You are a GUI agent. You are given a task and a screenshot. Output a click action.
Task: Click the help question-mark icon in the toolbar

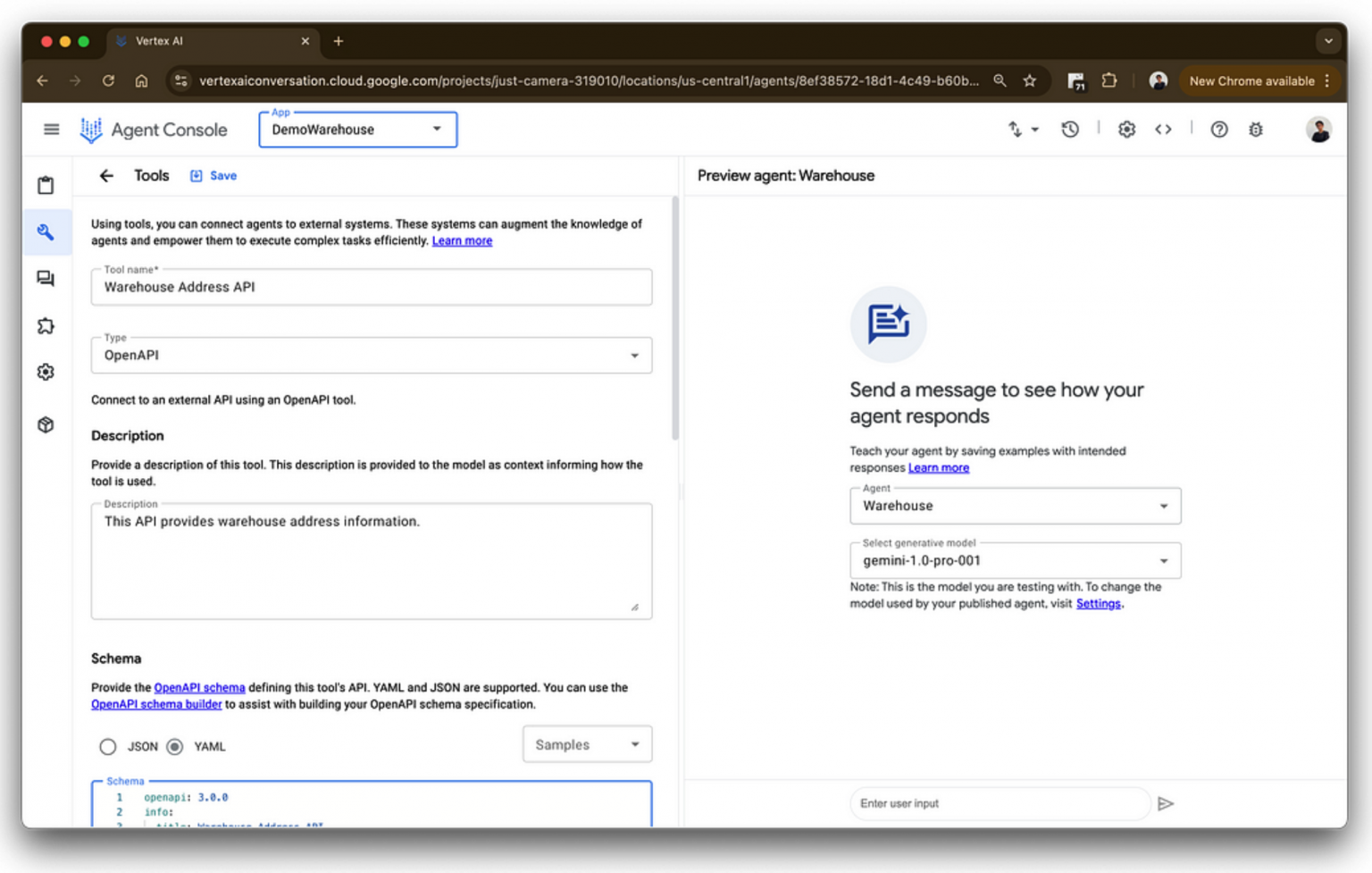(x=1219, y=130)
